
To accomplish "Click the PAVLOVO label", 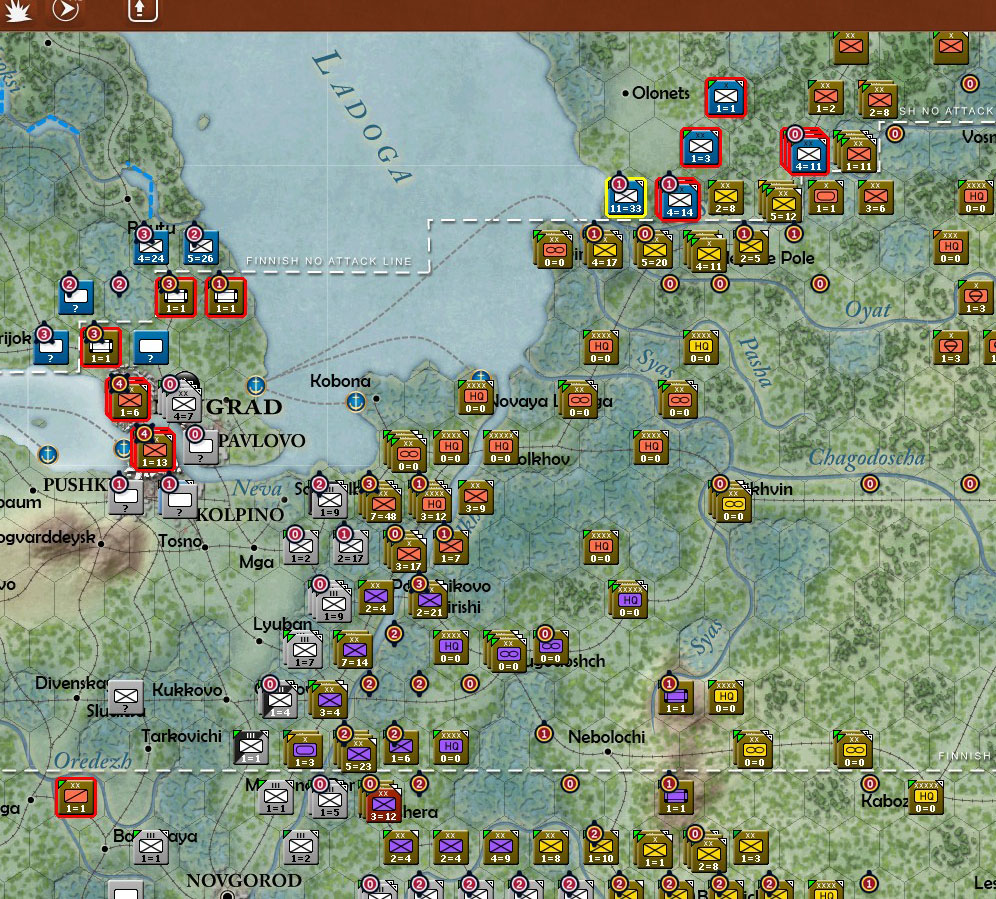I will (x=261, y=441).
